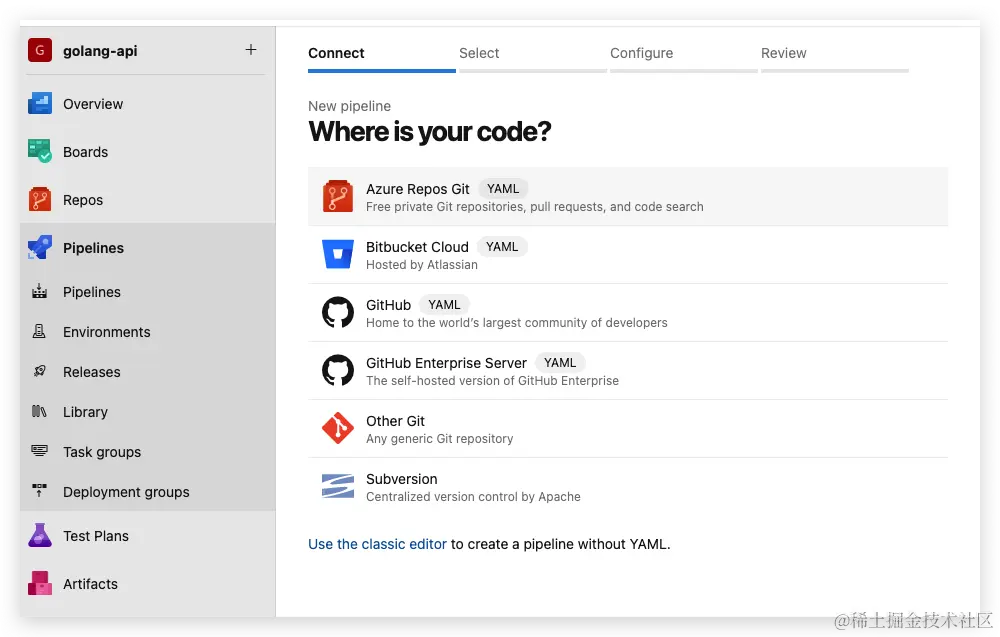
Task: Click 'Hosted by Atlassian' description
Action: coord(422,265)
